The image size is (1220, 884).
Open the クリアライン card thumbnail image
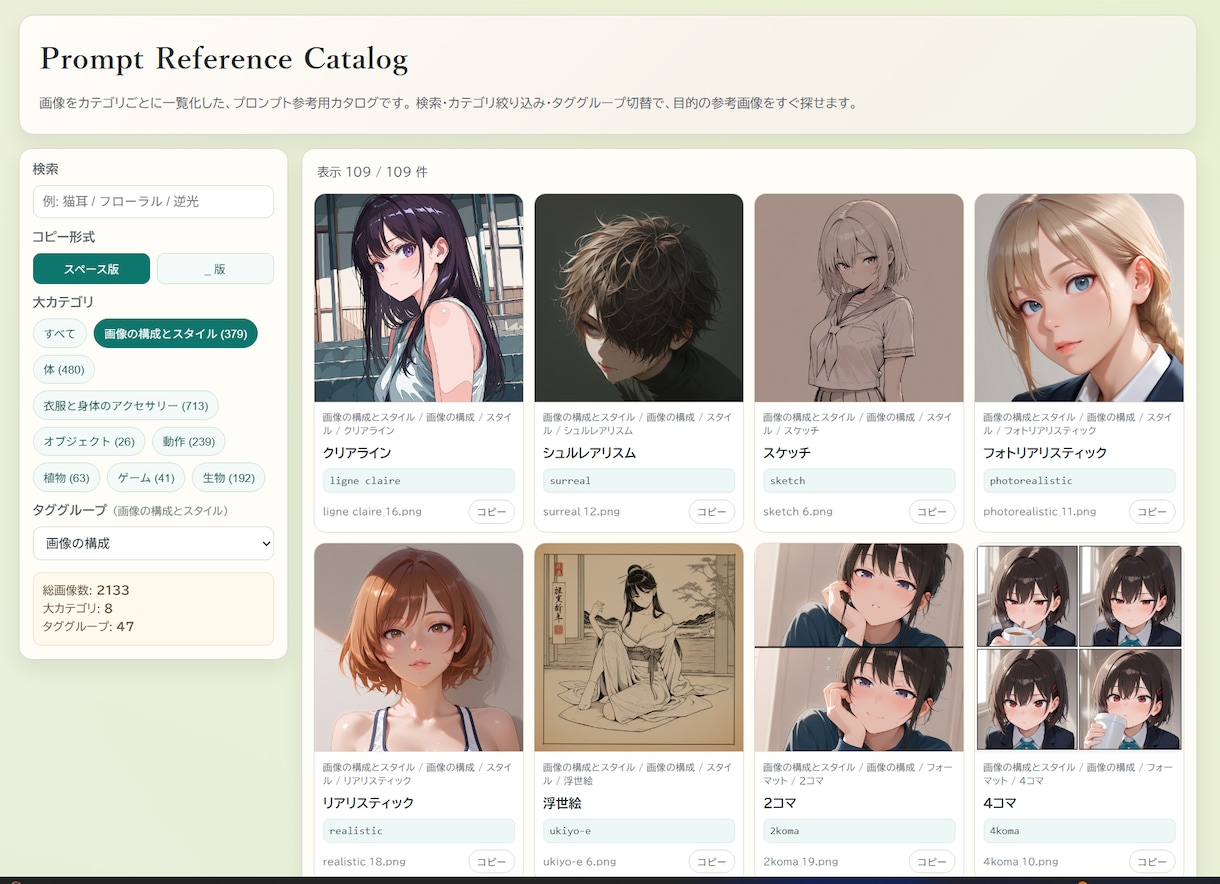click(419, 298)
